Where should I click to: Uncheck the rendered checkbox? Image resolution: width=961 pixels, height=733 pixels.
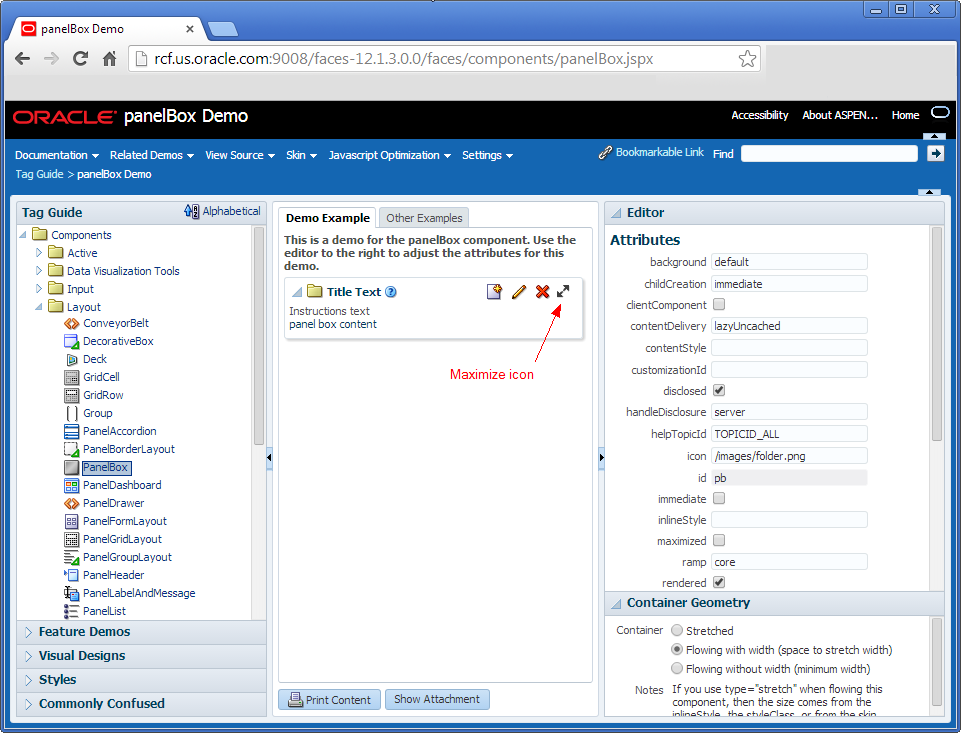tap(720, 582)
